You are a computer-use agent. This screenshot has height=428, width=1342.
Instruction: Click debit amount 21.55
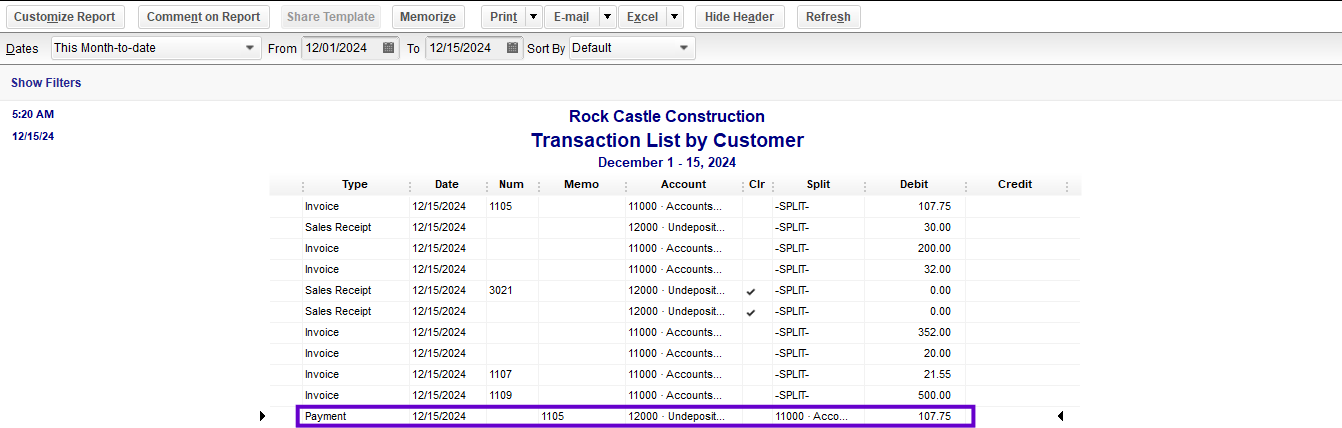pyautogui.click(x=937, y=375)
